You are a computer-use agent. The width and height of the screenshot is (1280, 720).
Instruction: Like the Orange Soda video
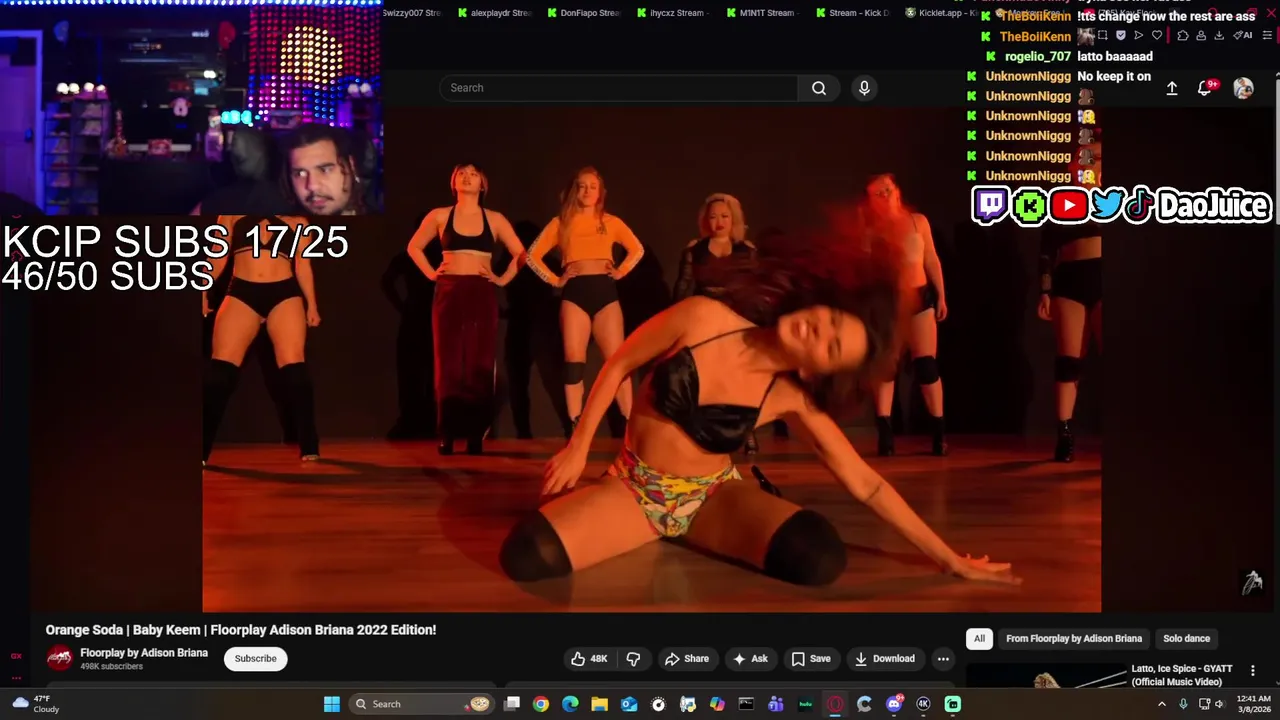(589, 659)
